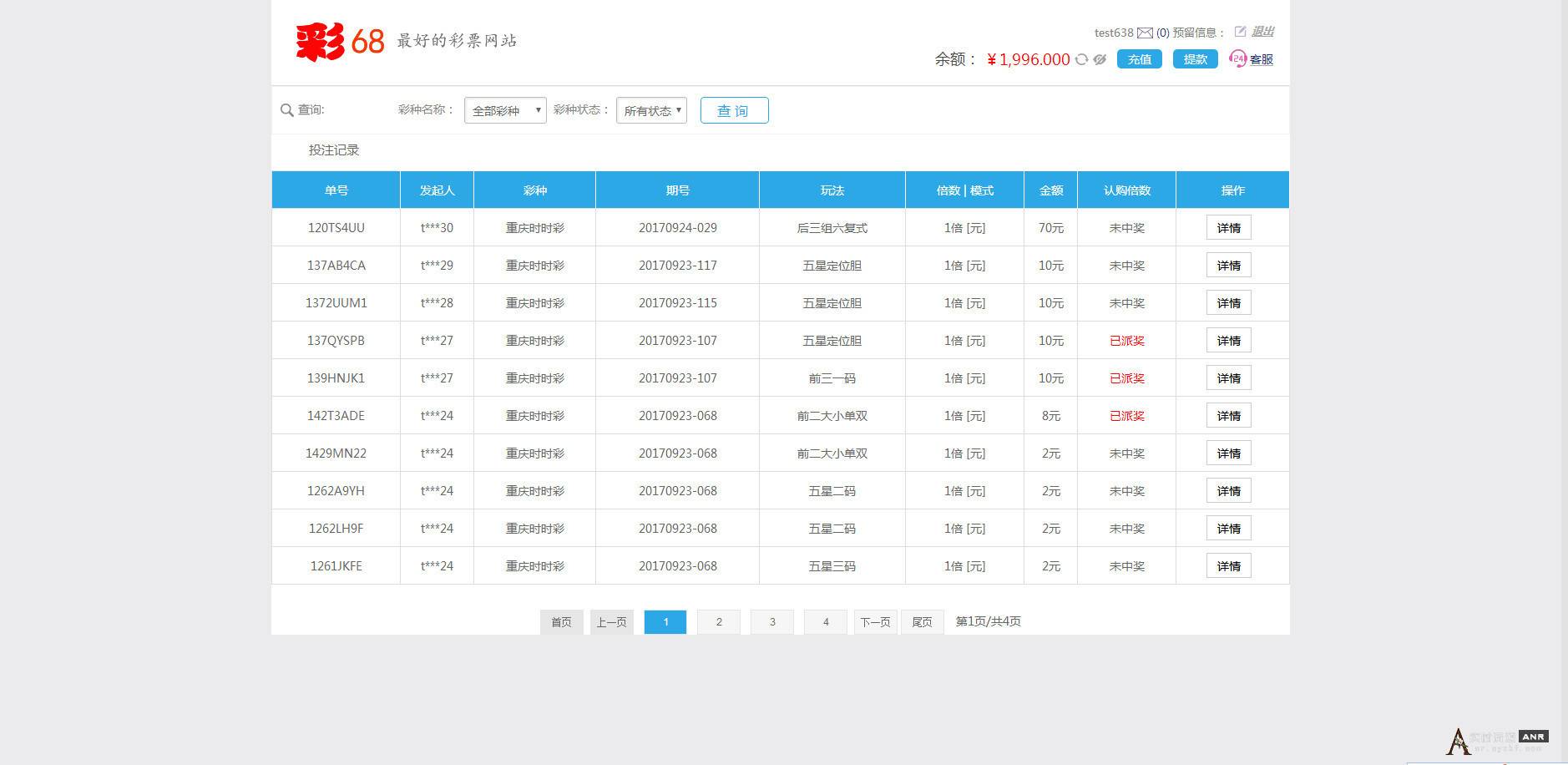Open 详情 for order 1261JKFE
Image resolution: width=1568 pixels, height=765 pixels.
[x=1229, y=566]
